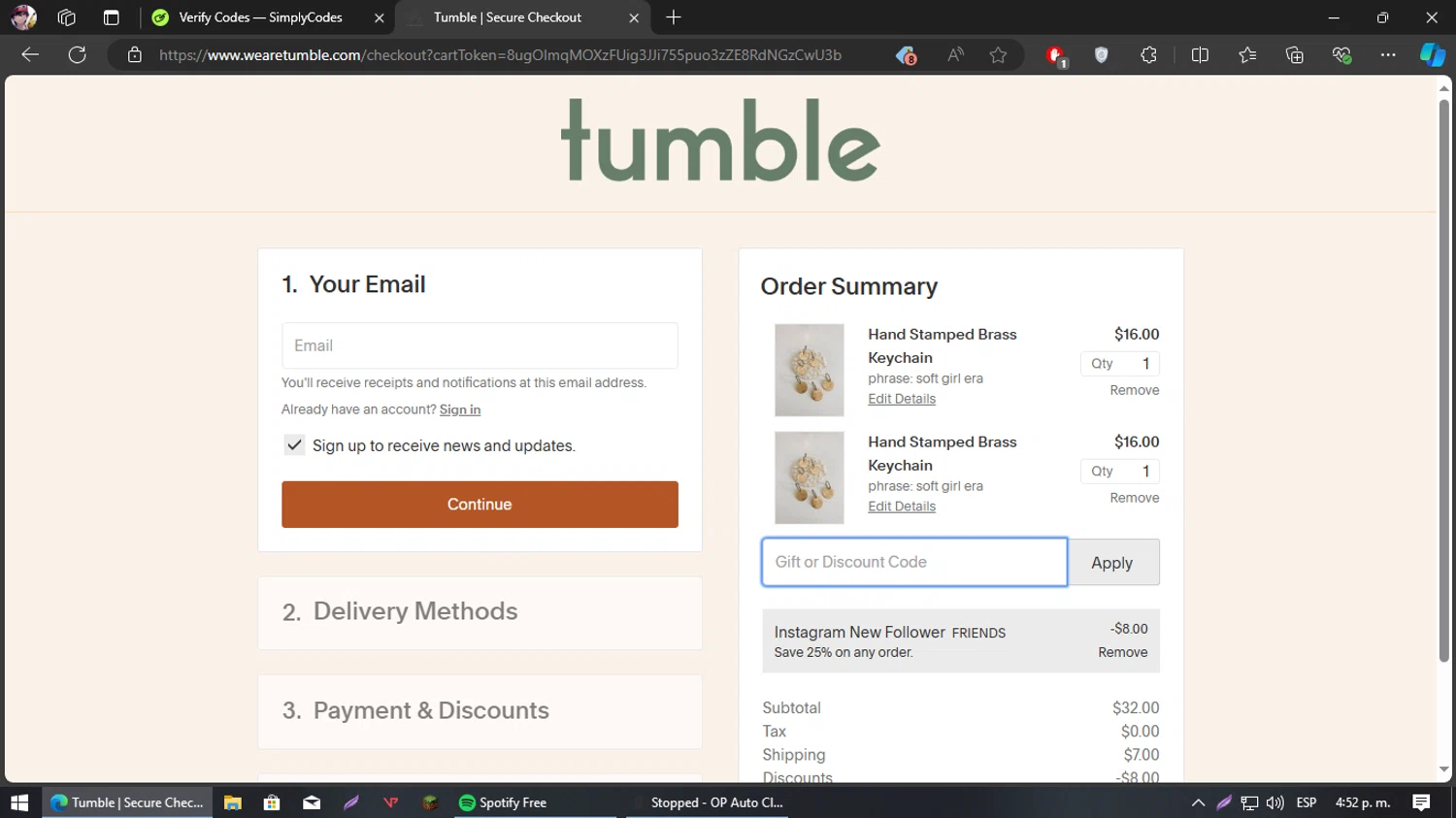Open first keychain product thumbnail
Image resolution: width=1456 pixels, height=818 pixels.
(810, 371)
